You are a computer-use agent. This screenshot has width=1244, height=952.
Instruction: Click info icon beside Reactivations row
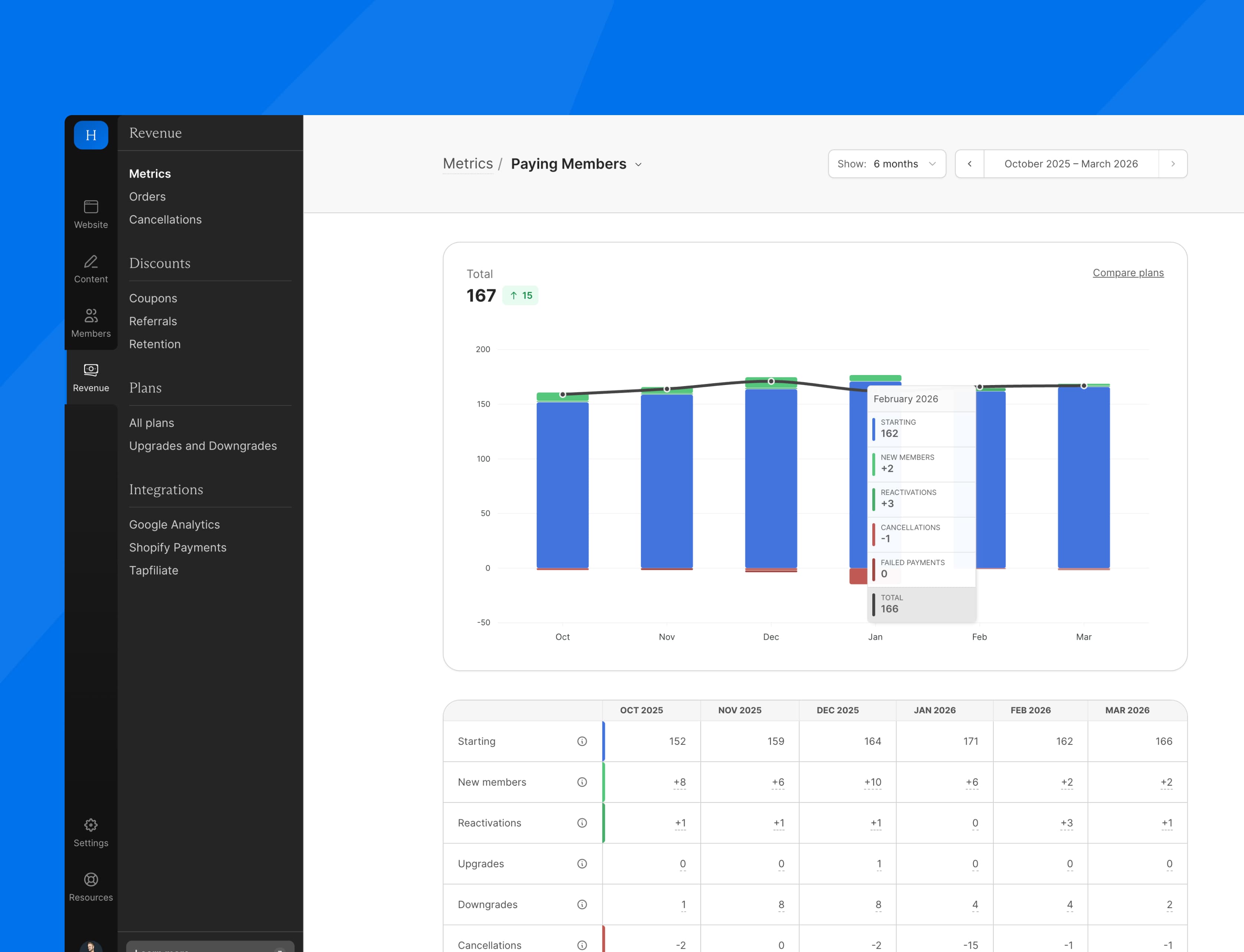(582, 823)
